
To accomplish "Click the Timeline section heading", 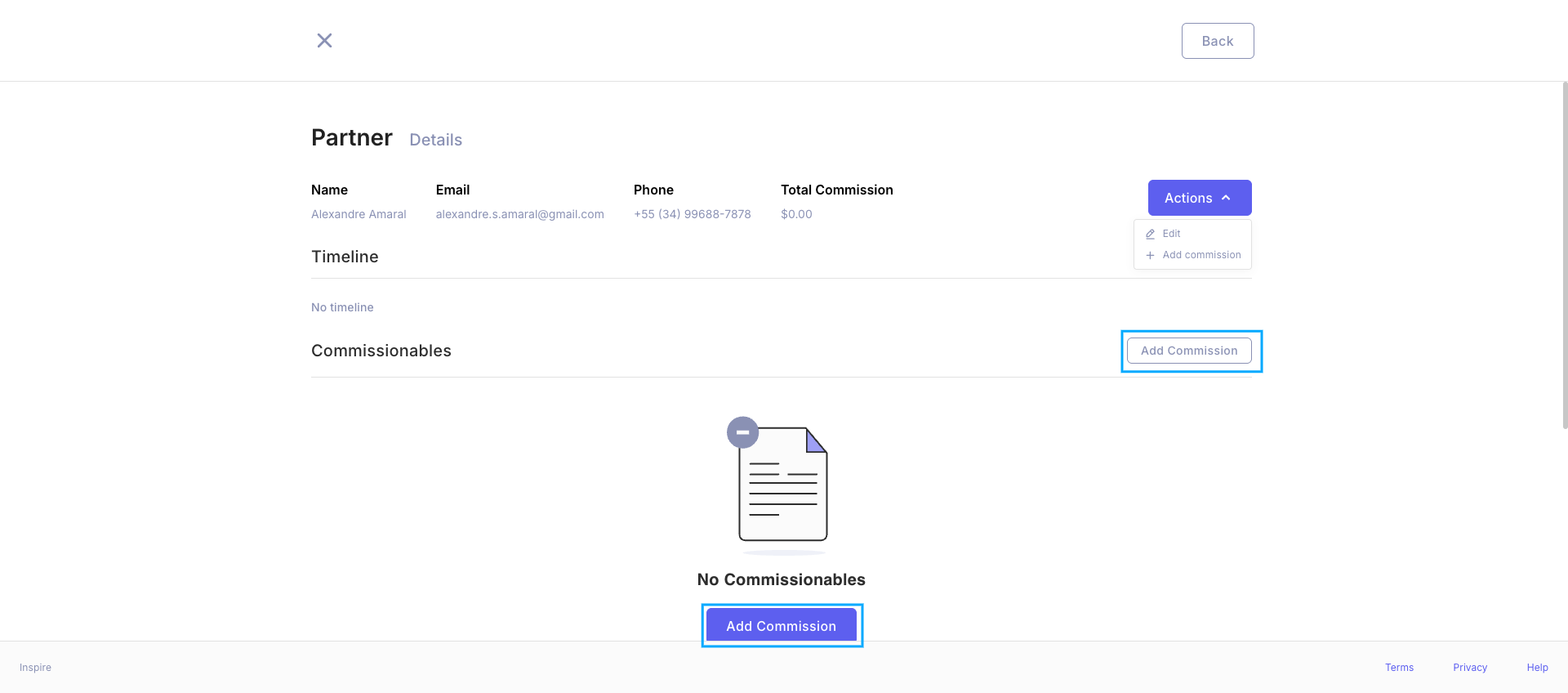I will click(345, 257).
